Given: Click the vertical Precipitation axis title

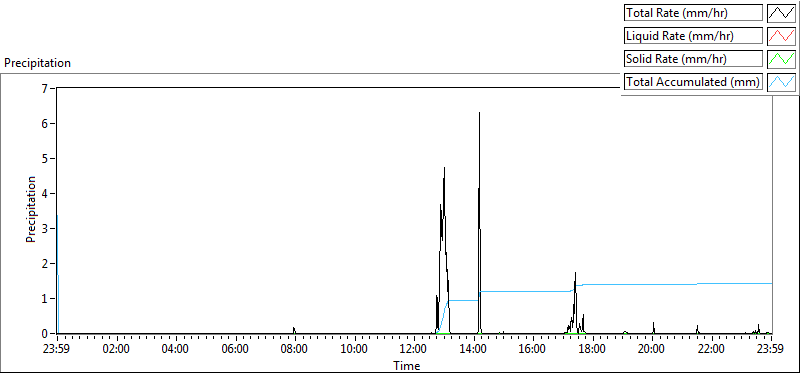Looking at the screenshot, I should click(x=31, y=210).
